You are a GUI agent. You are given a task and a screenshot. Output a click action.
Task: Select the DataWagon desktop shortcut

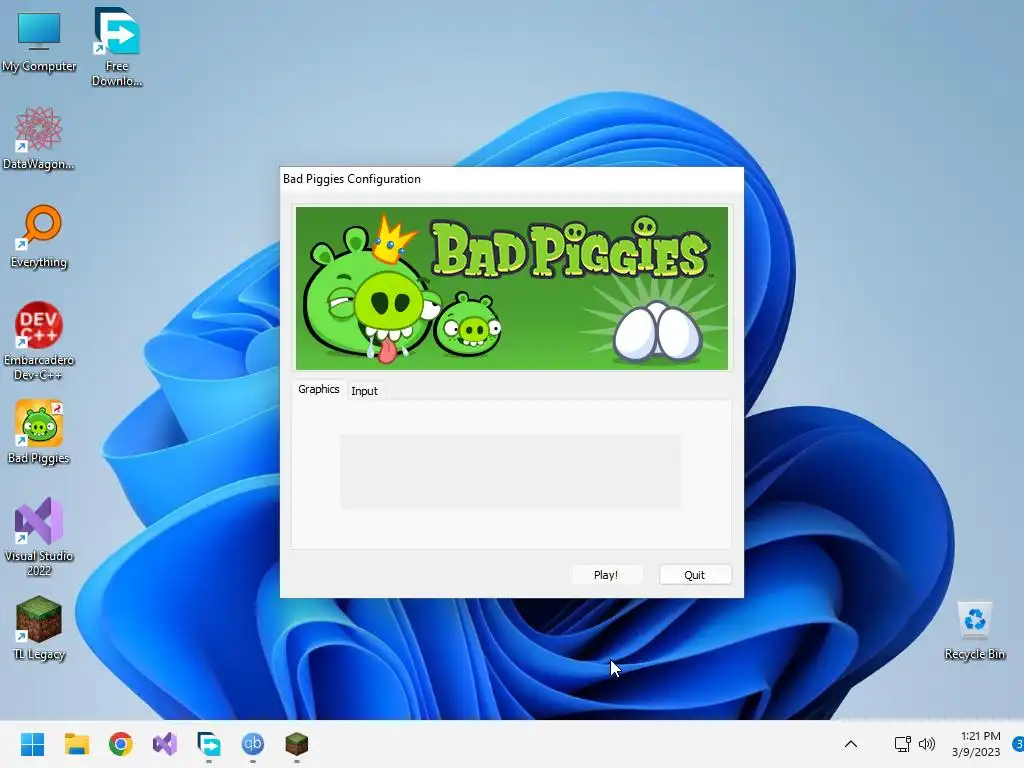pyautogui.click(x=39, y=138)
